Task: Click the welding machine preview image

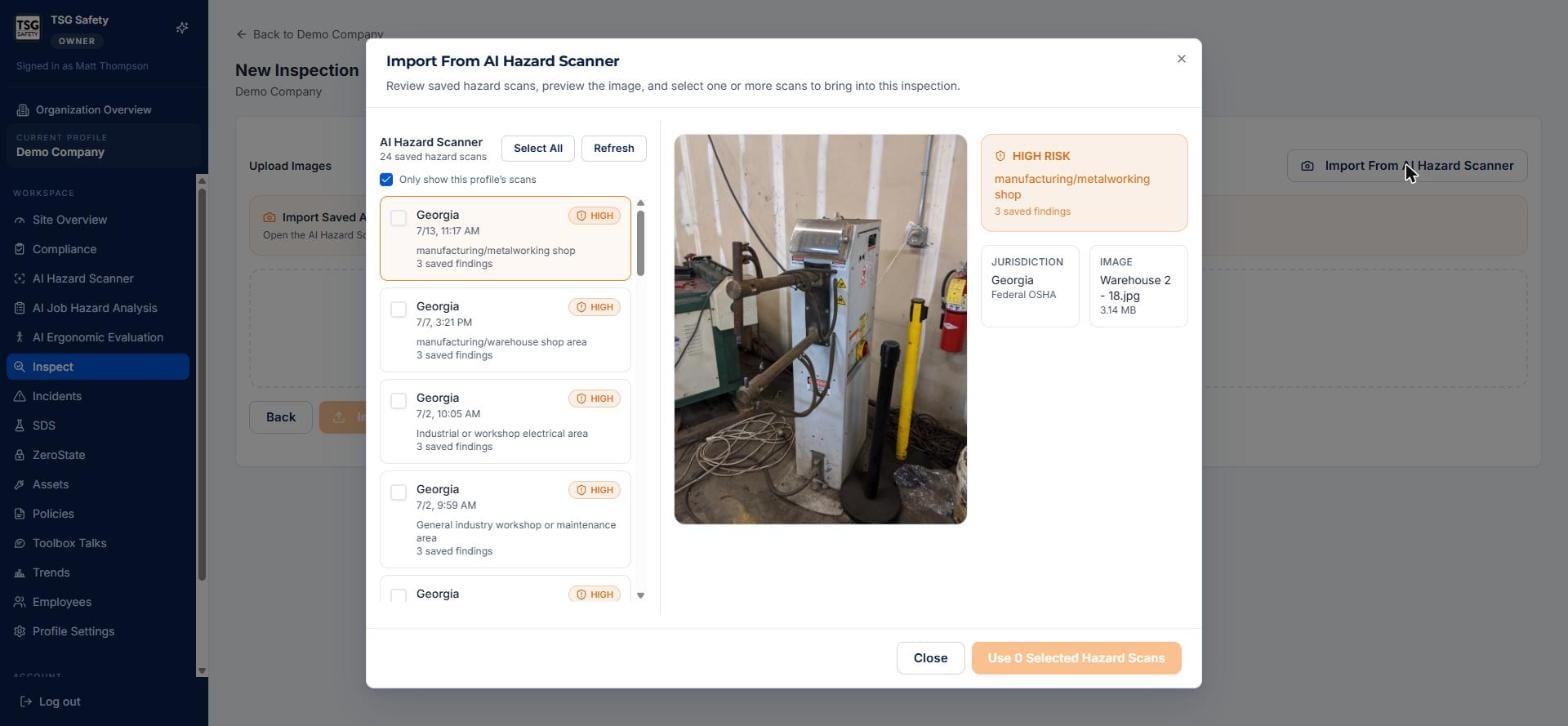Action: tap(820, 329)
